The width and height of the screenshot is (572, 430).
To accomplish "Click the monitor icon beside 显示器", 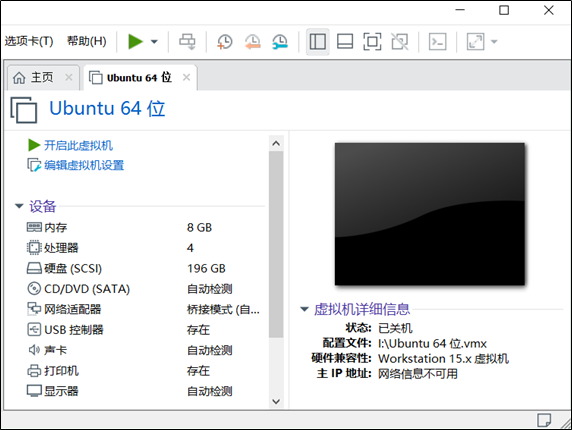I will tap(34, 391).
